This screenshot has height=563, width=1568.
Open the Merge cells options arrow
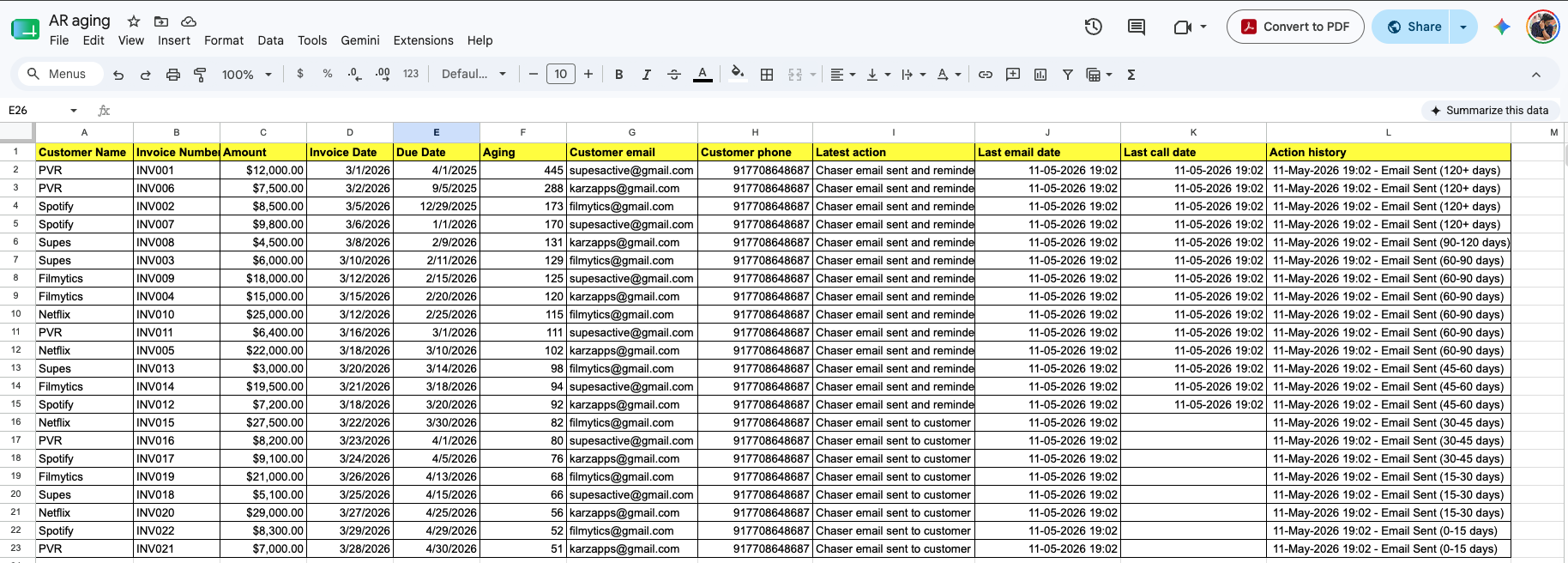[x=813, y=75]
